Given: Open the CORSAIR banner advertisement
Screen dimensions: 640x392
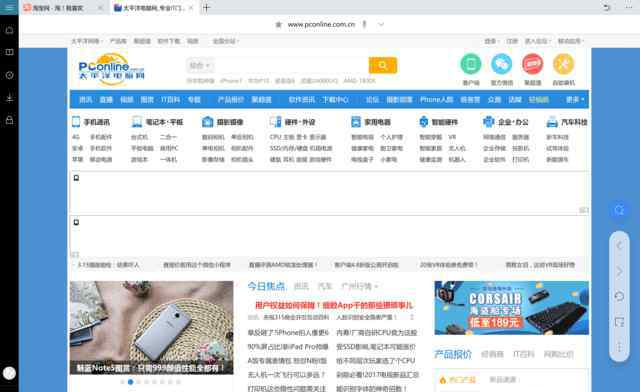Looking at the screenshot, I should pyautogui.click(x=511, y=307).
